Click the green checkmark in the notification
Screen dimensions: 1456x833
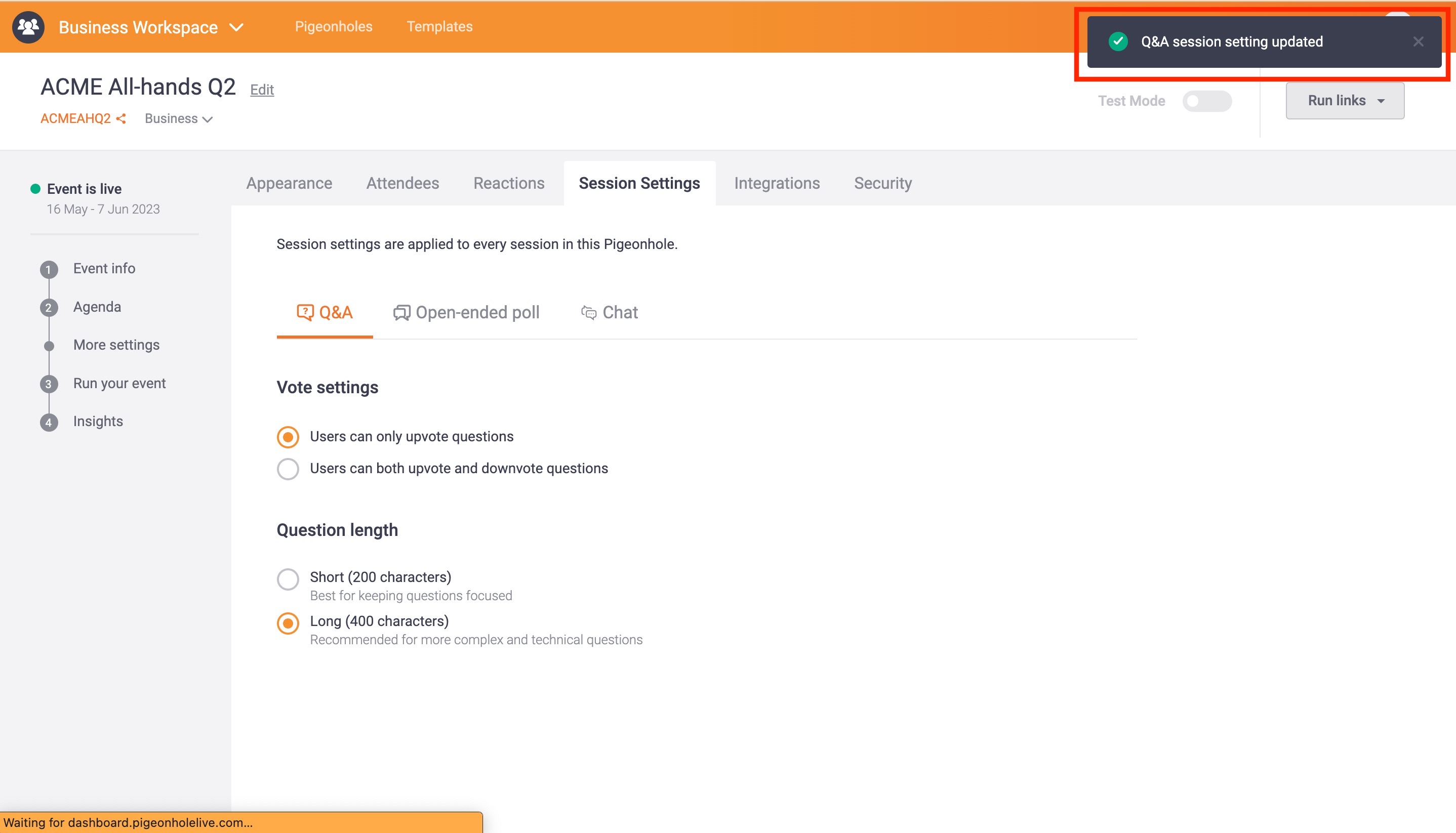[1118, 41]
